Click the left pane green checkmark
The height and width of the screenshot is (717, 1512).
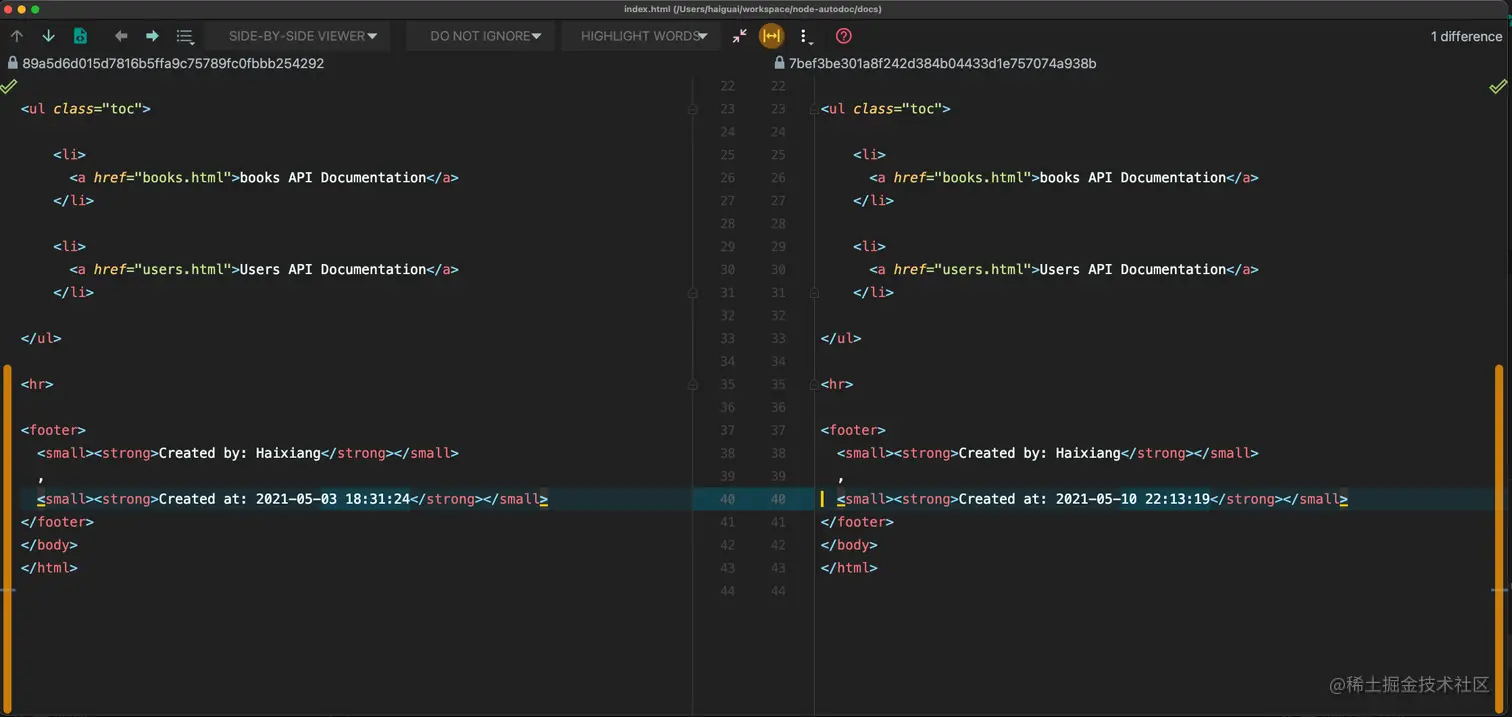coord(9,87)
